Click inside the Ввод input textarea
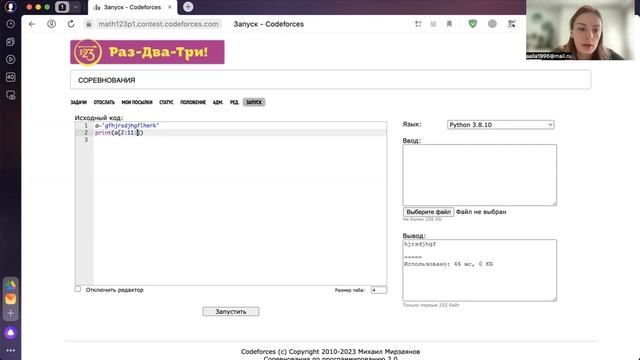 click(479, 175)
